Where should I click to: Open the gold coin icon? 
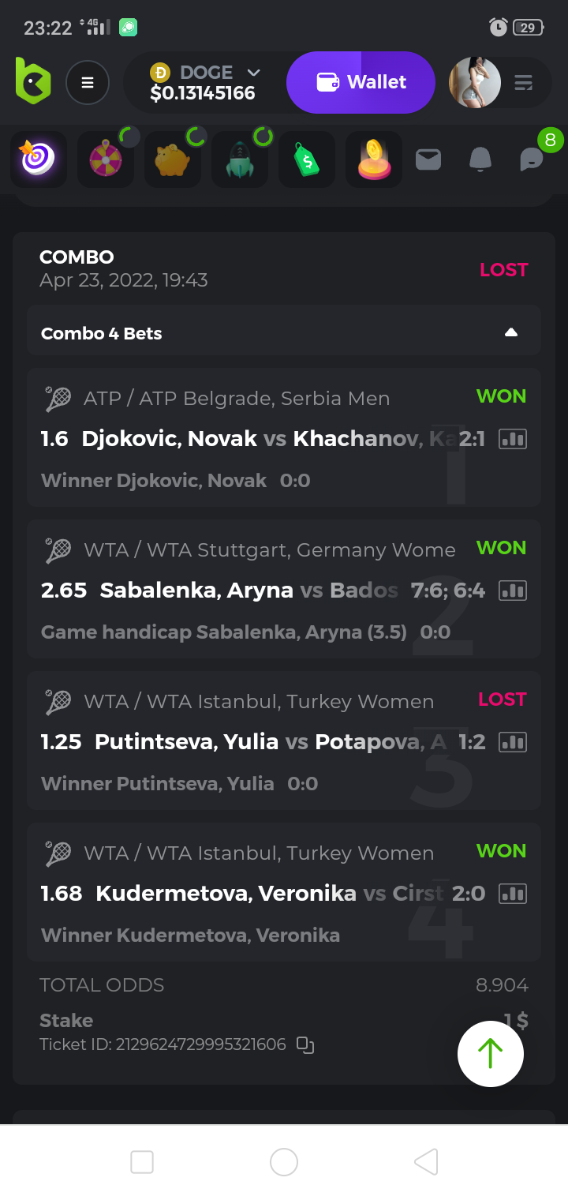374,159
